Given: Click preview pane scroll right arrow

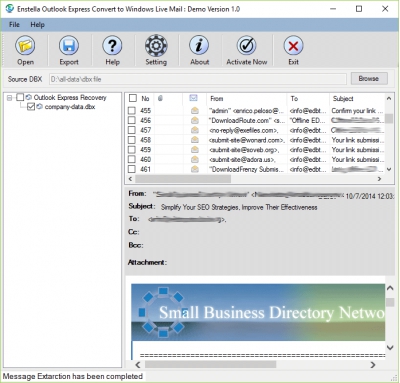Looking at the screenshot, I should tap(373, 365).
